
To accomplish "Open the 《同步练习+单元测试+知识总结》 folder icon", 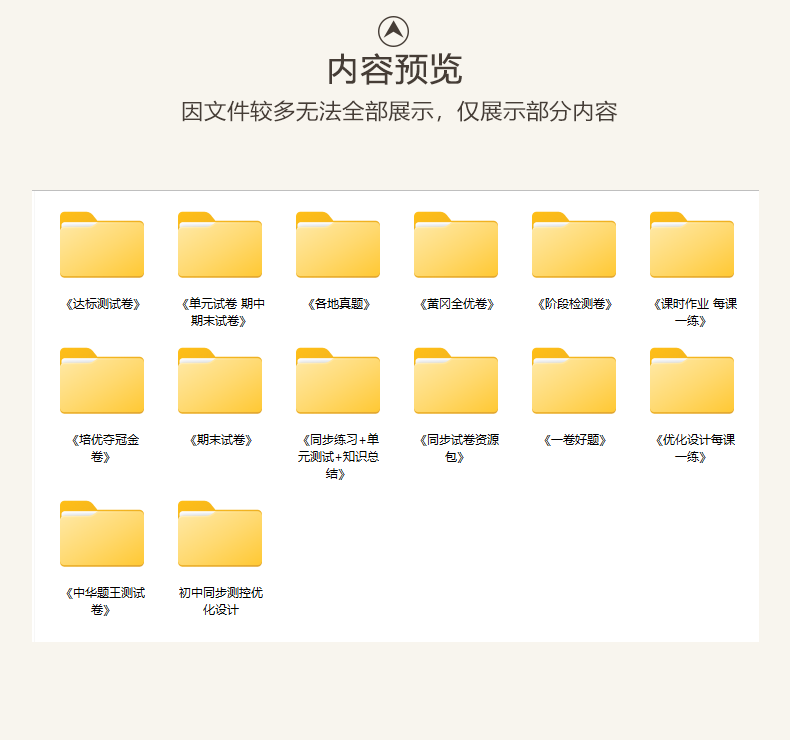I will tap(338, 381).
